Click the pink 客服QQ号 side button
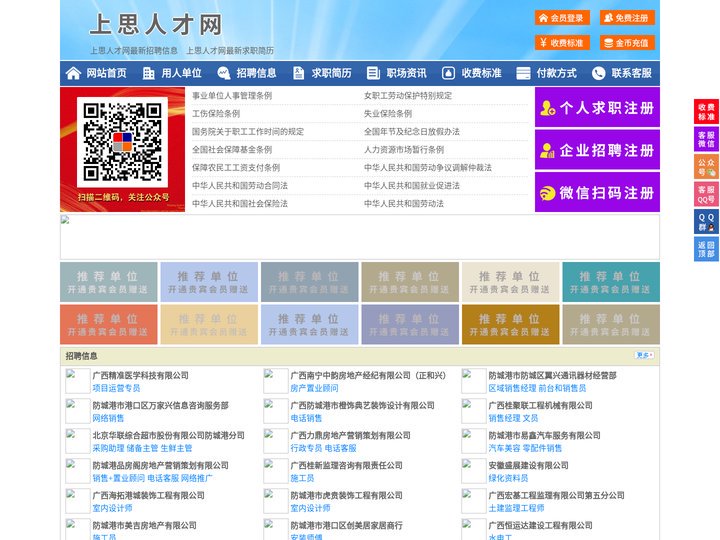 click(706, 194)
